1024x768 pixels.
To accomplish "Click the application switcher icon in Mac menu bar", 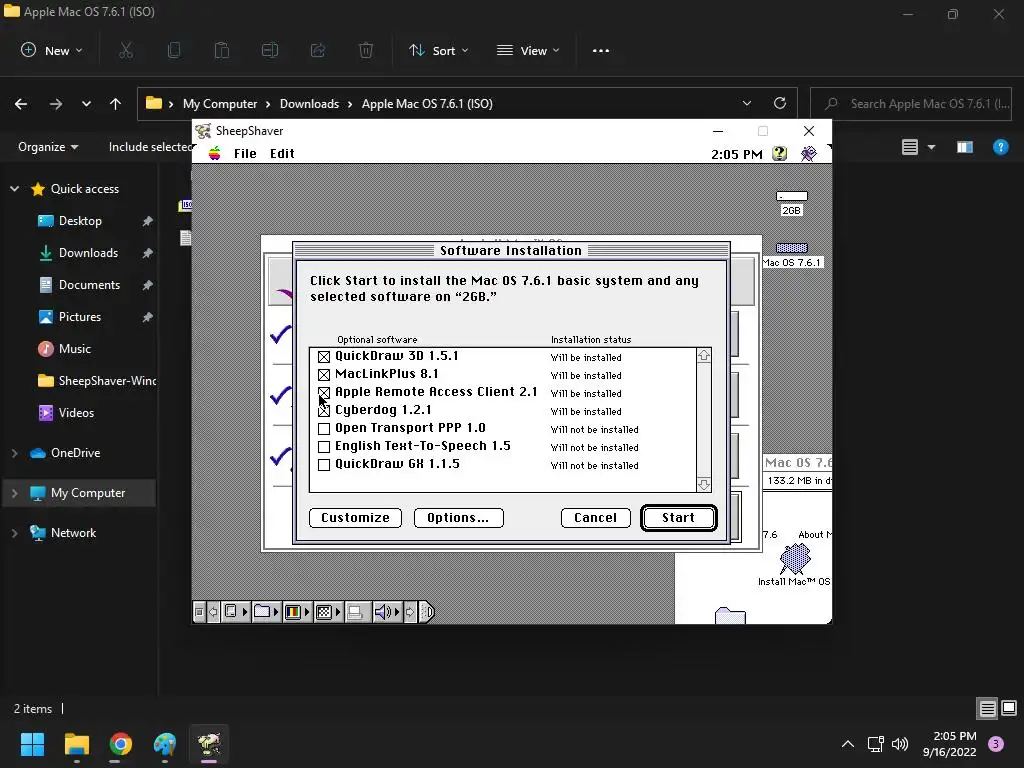I will tap(808, 153).
